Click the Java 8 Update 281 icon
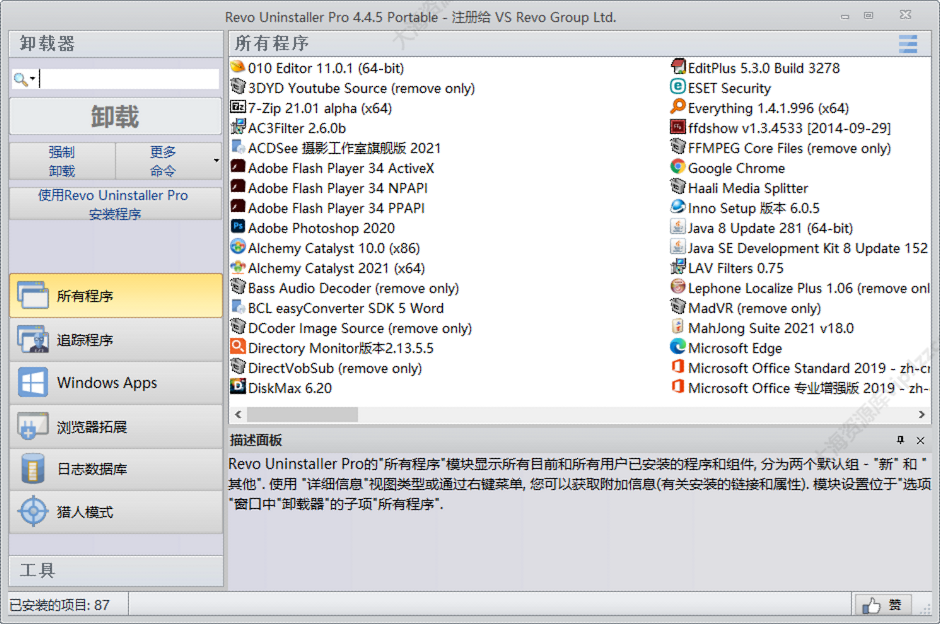940x624 pixels. [x=678, y=227]
